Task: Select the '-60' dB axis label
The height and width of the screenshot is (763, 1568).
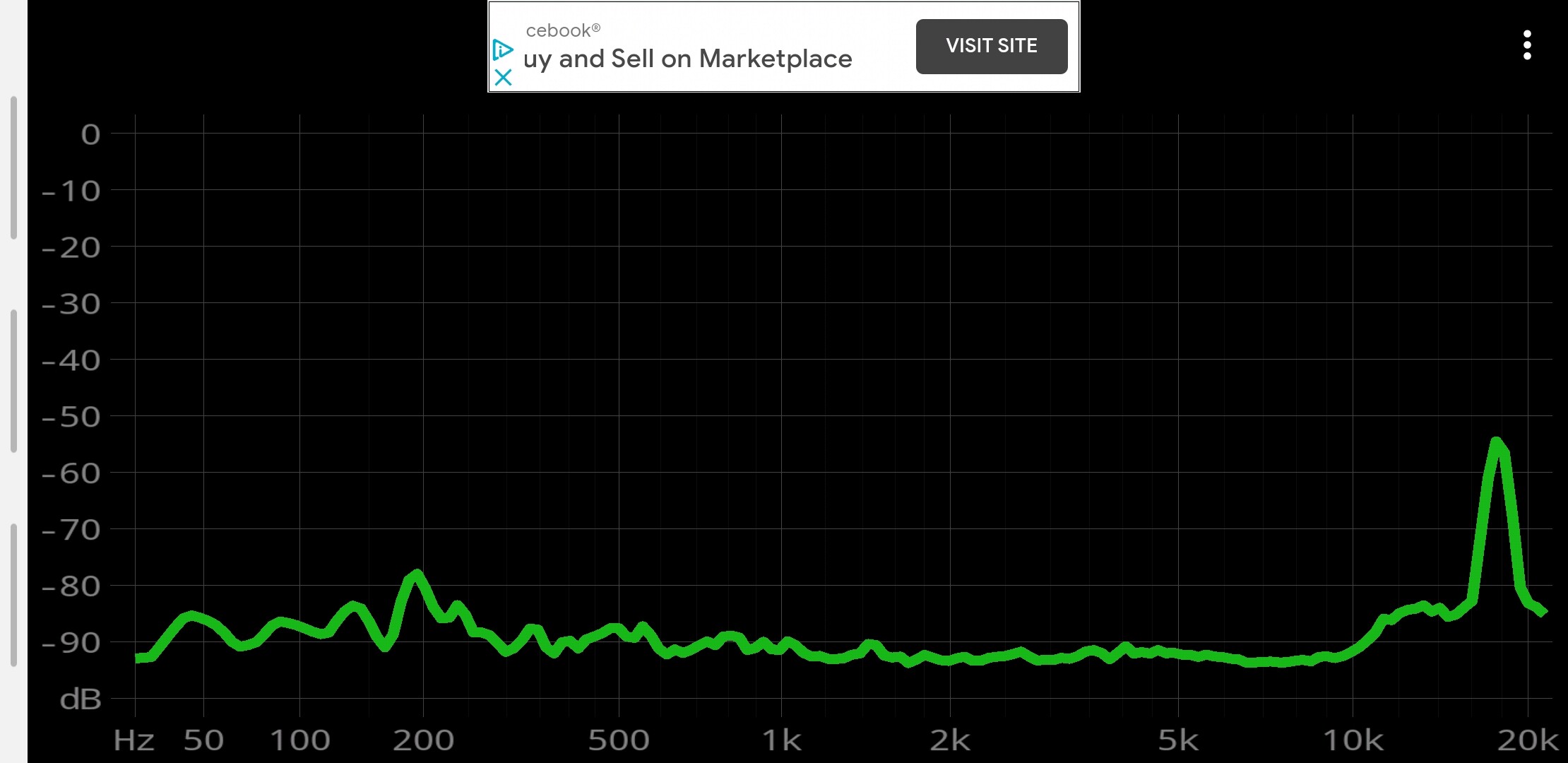Action: 71,473
